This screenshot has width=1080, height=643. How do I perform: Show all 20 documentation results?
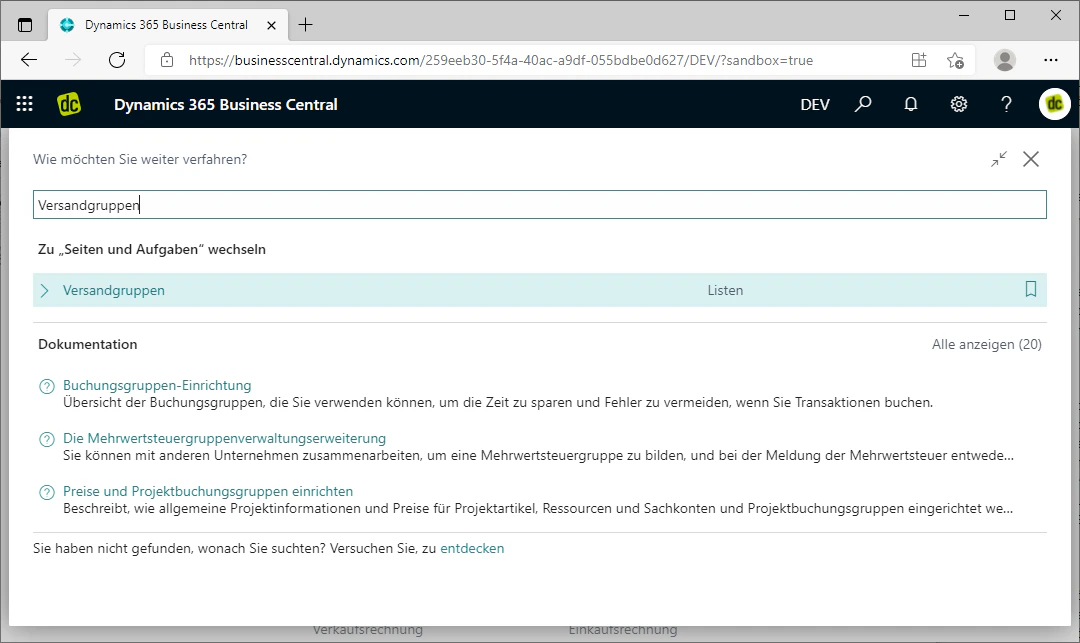pos(986,344)
